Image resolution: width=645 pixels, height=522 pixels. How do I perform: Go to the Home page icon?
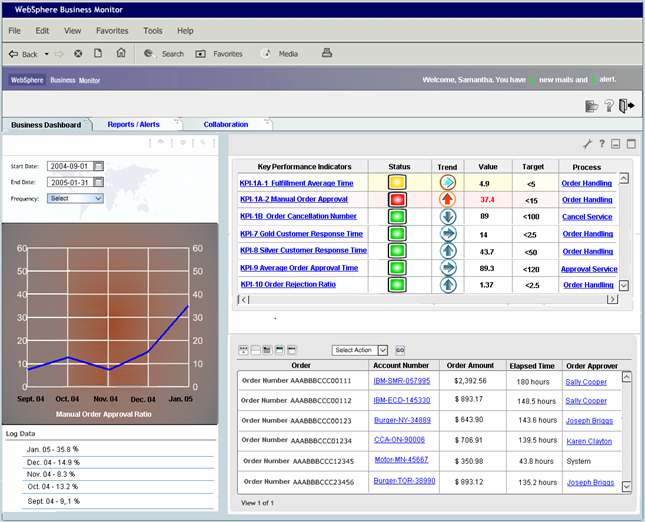point(121,53)
